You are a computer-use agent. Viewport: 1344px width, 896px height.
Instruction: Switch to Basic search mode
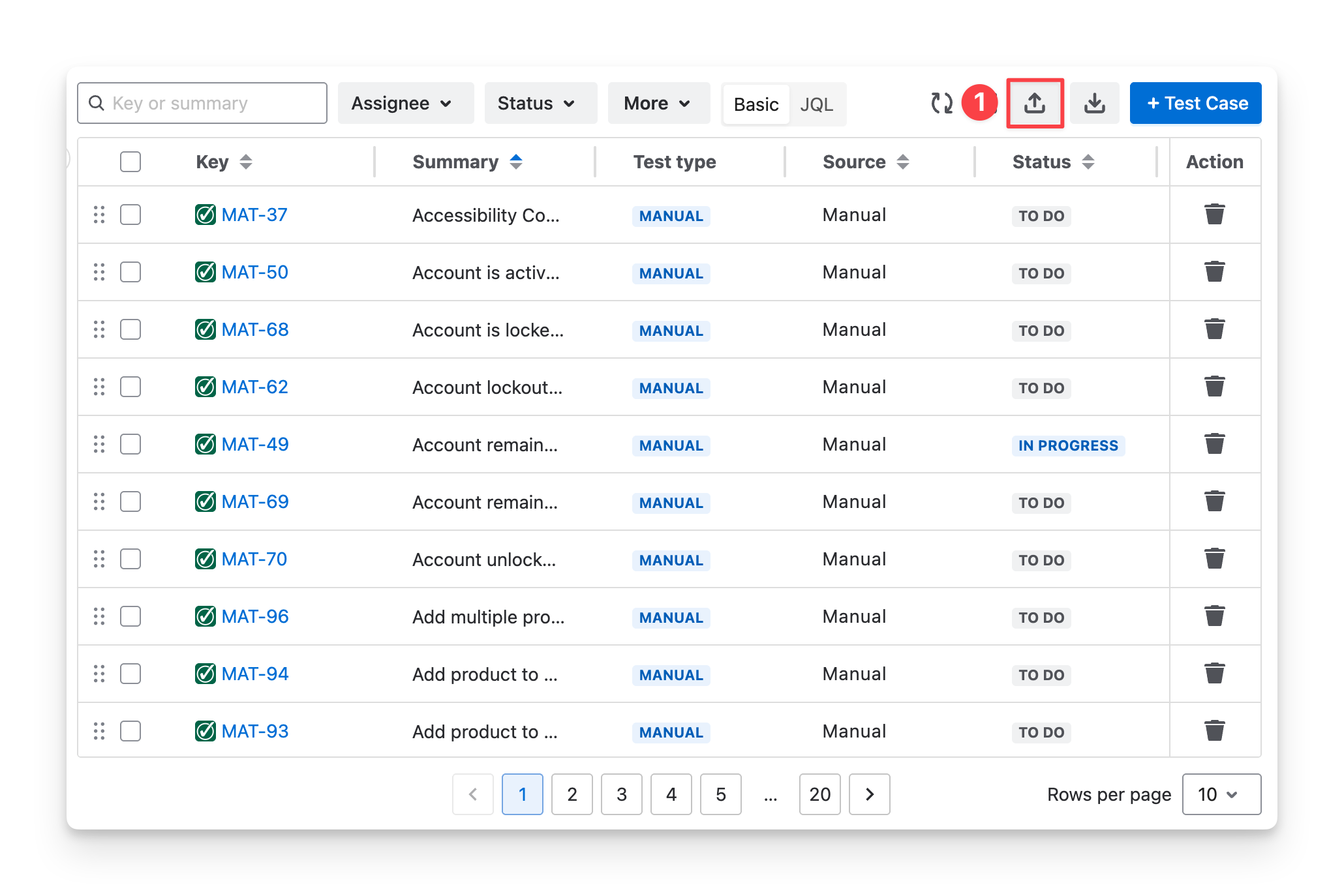(x=756, y=104)
